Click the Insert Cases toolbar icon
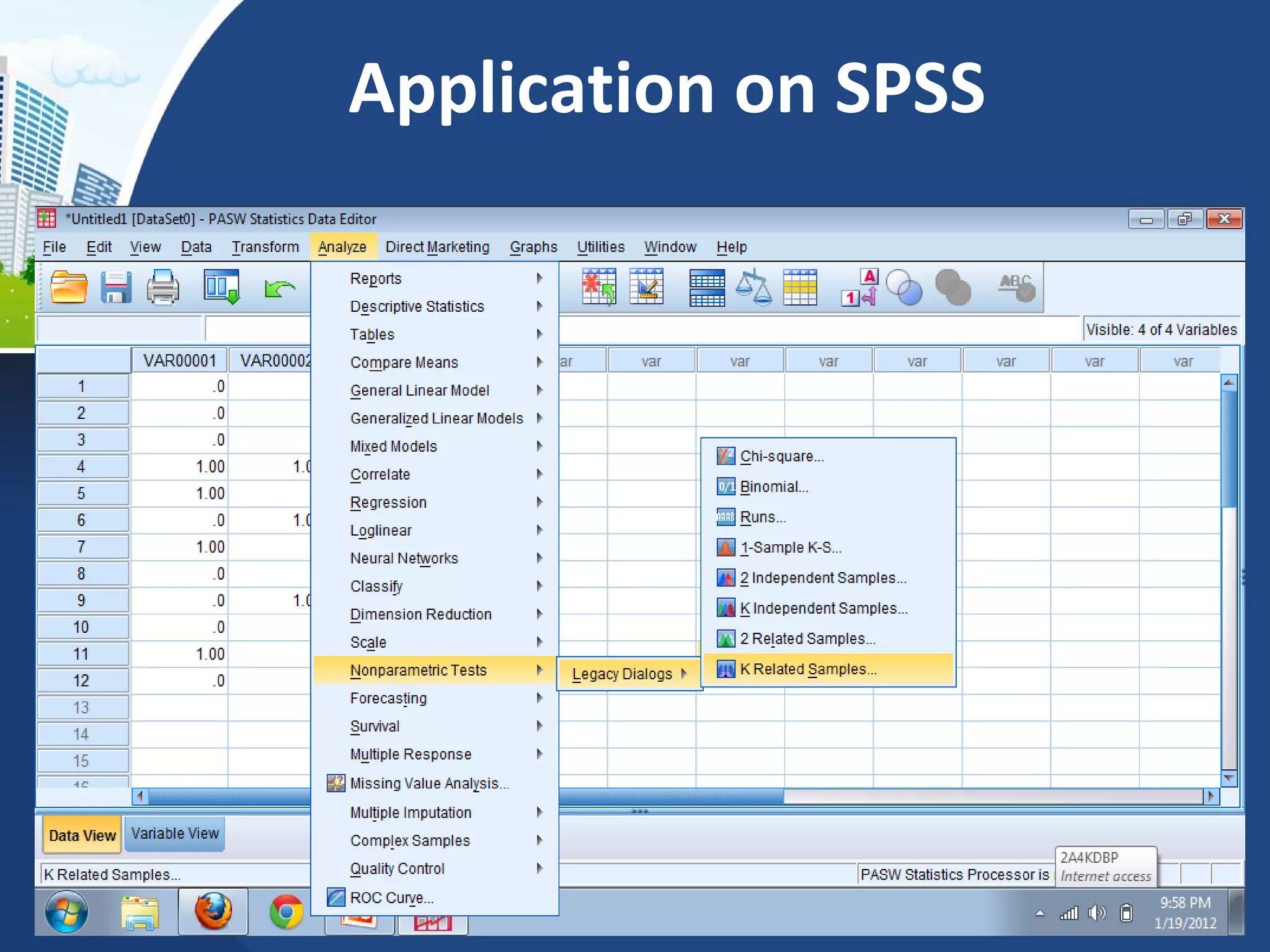 599,287
